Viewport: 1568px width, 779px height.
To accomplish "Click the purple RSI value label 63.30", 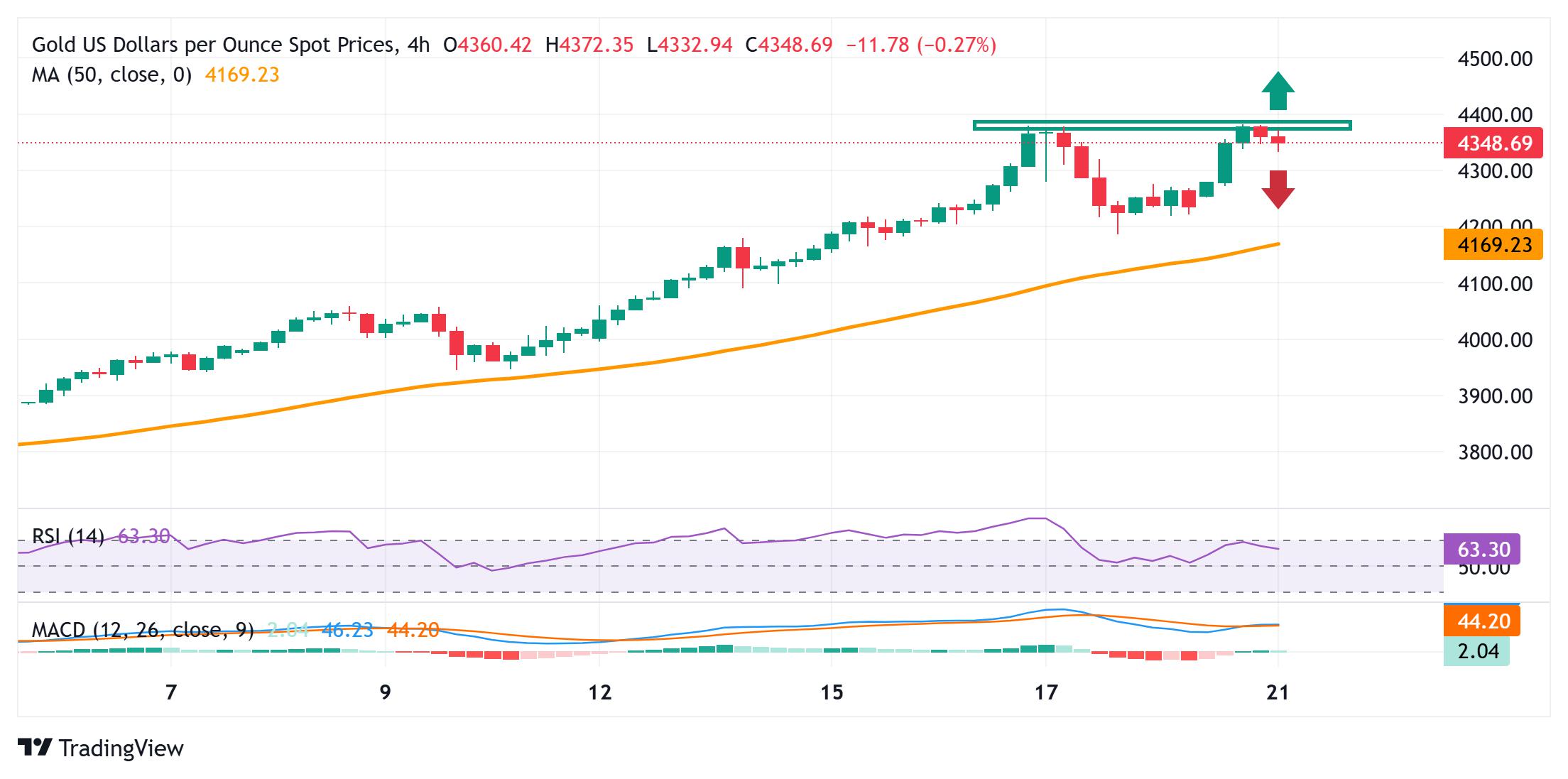I will 1481,549.
